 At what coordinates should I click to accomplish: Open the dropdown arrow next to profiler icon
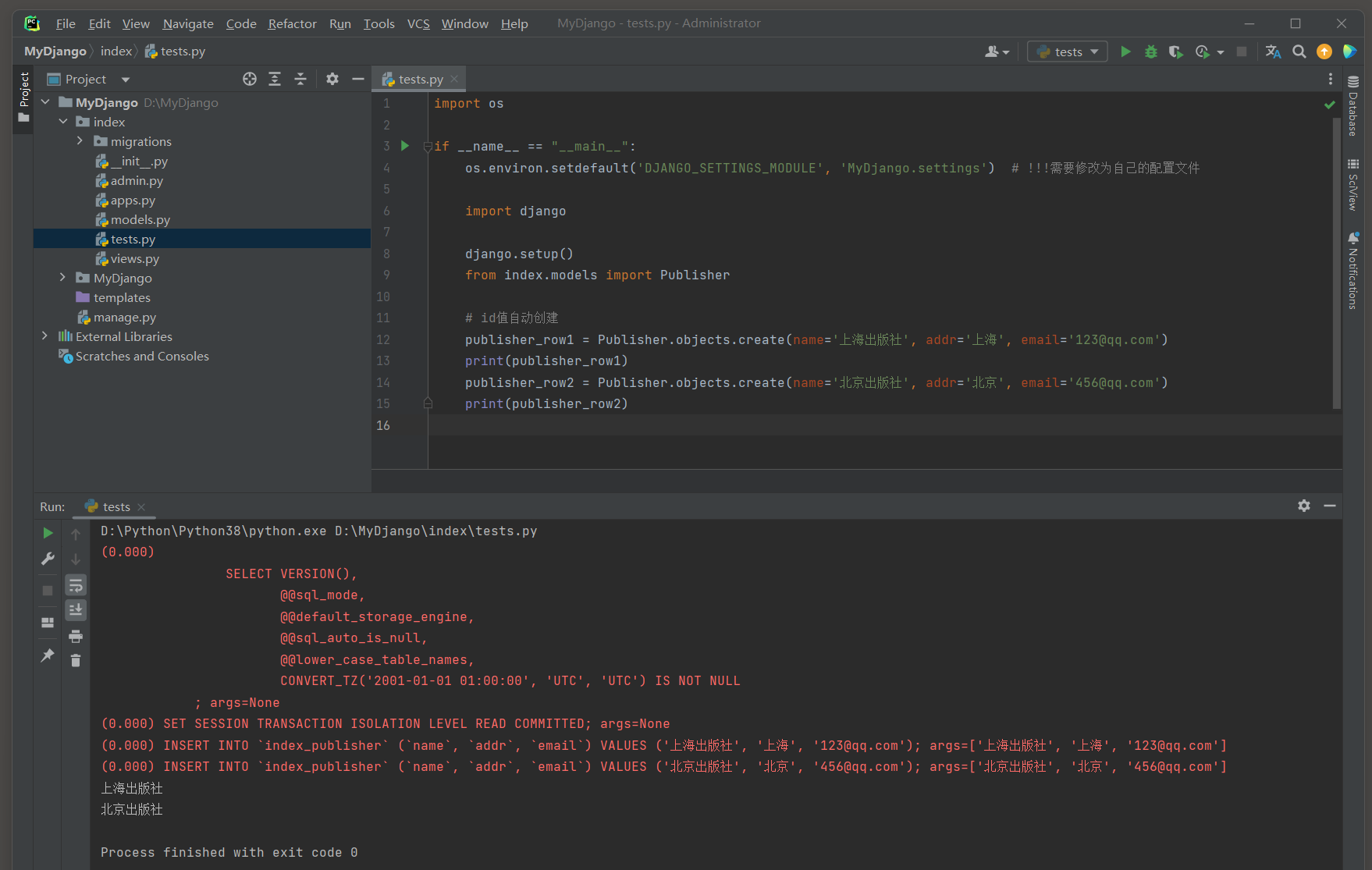pos(1220,52)
